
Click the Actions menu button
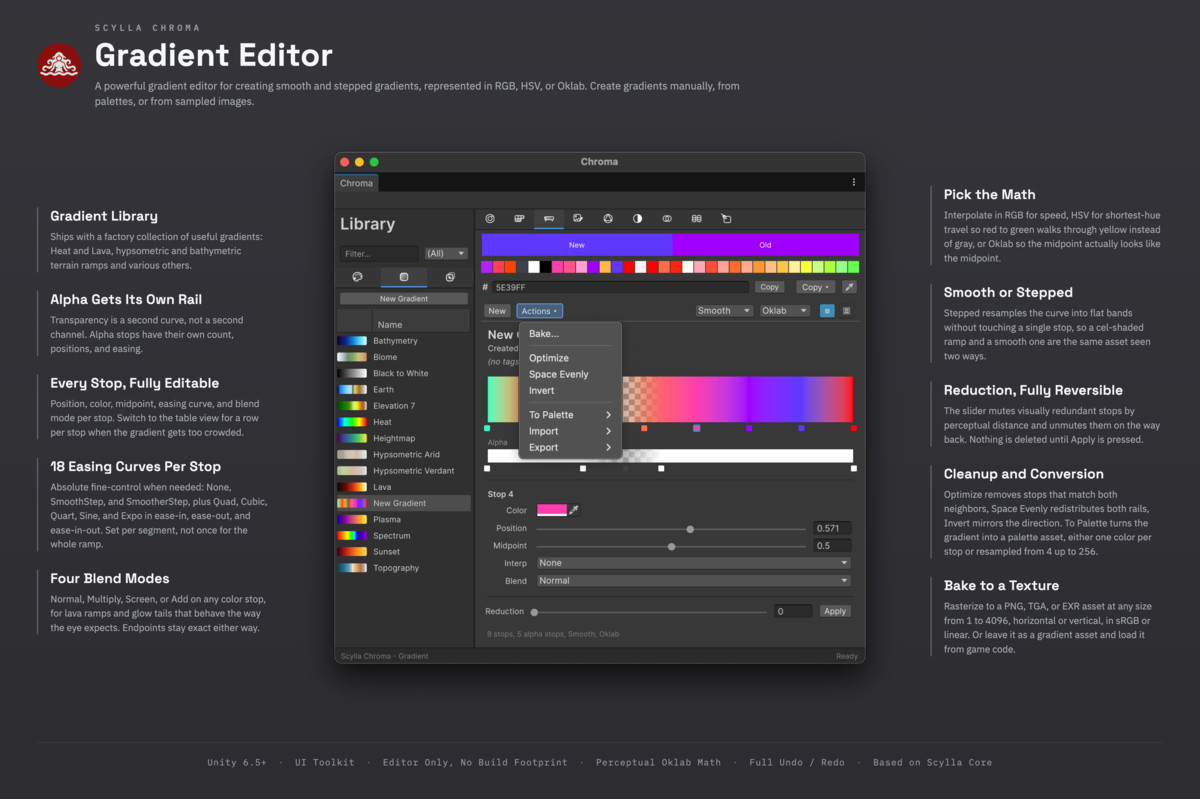click(x=539, y=311)
